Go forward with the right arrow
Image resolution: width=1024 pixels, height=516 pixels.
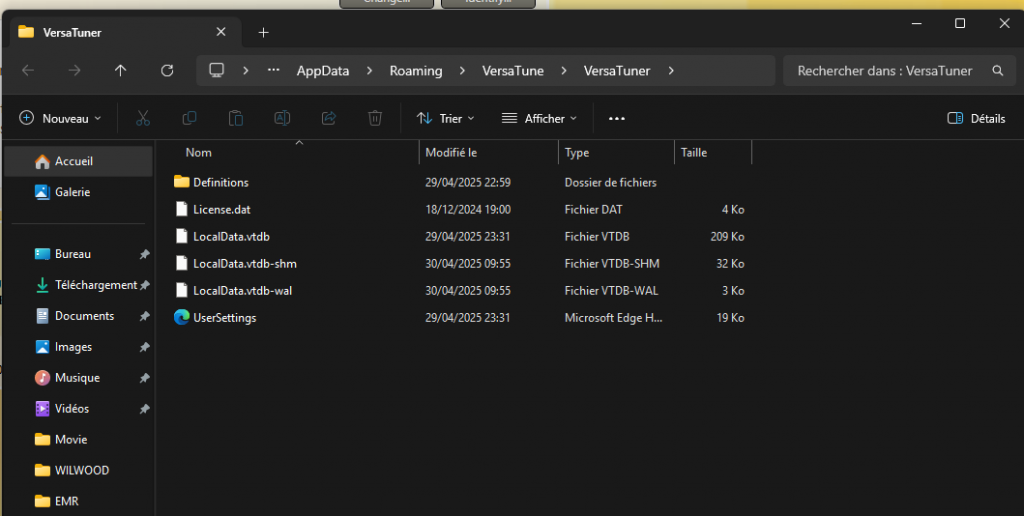click(74, 71)
